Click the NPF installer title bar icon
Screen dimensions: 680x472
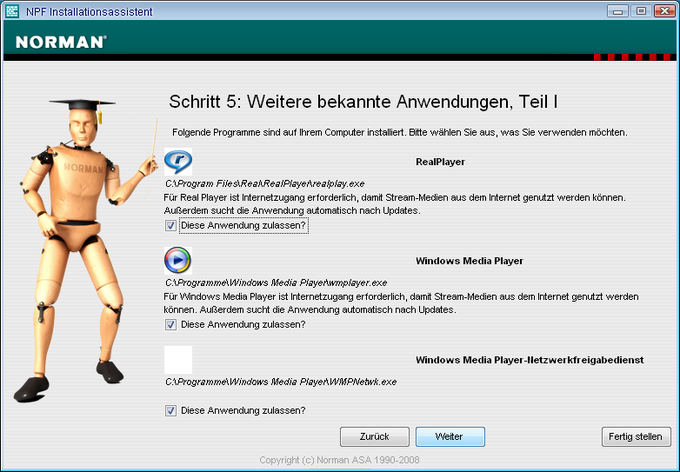(12, 11)
